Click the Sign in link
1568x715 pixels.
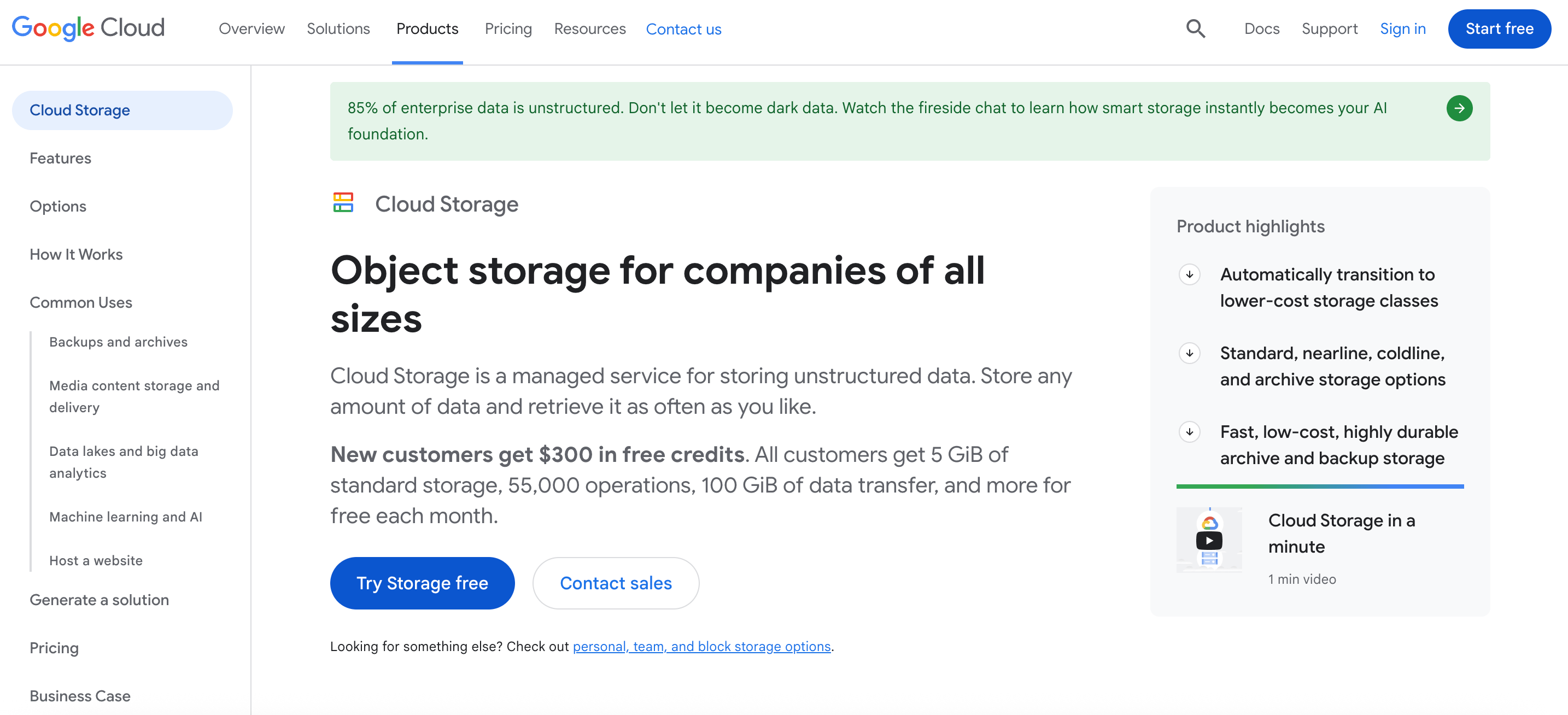click(1402, 28)
